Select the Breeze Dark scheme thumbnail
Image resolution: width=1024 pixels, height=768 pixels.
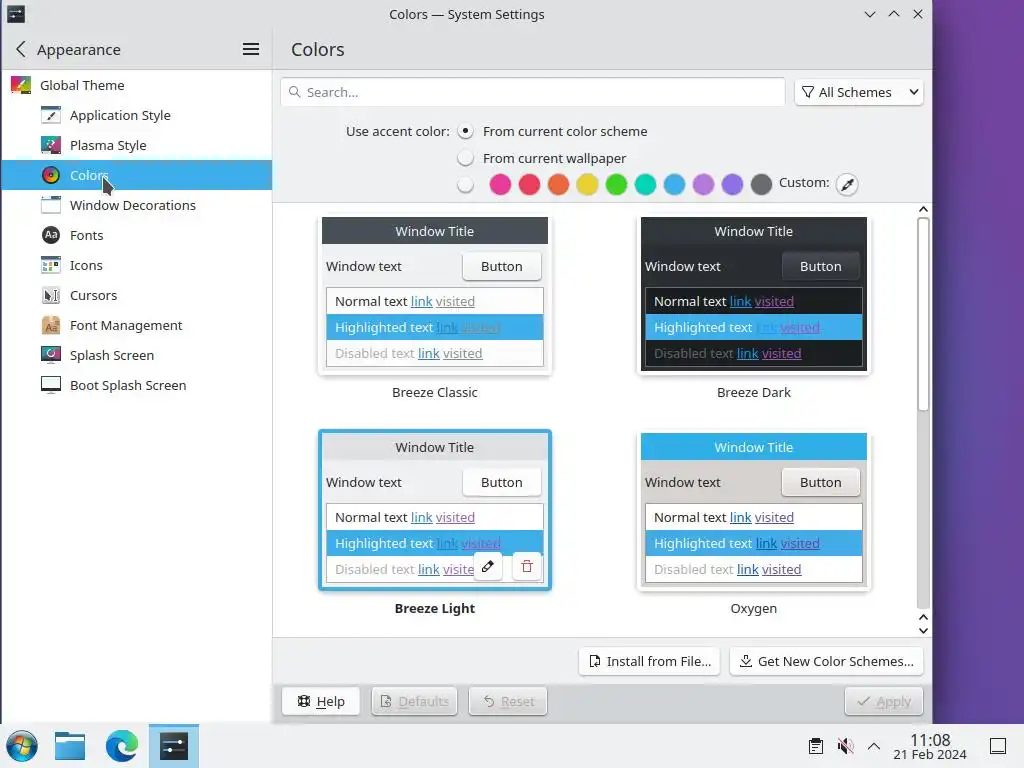[x=754, y=295]
